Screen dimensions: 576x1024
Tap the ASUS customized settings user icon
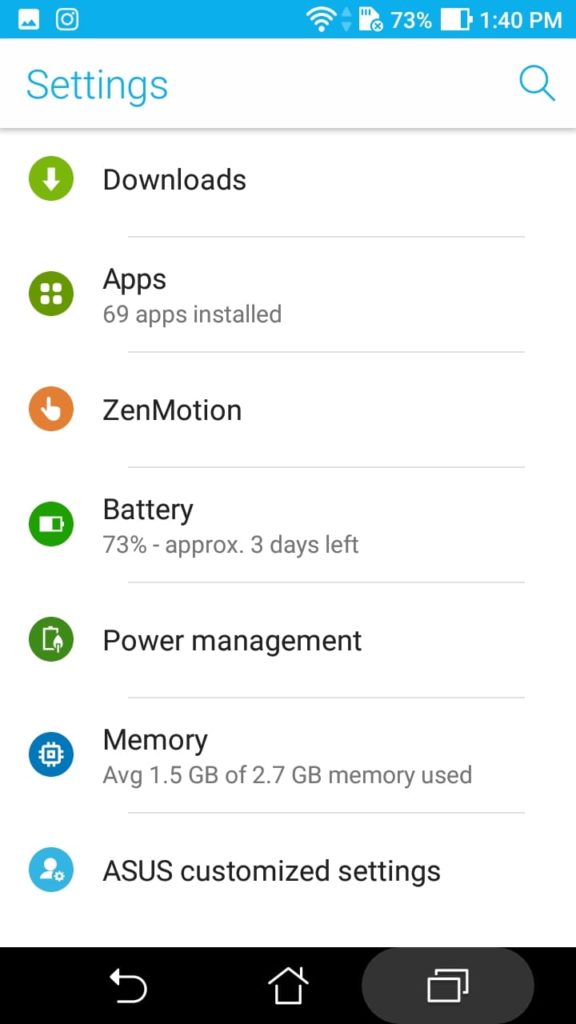(51, 869)
